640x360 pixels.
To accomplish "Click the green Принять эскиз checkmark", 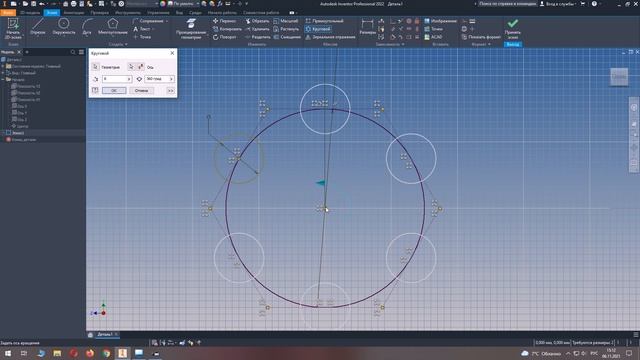I will pos(513,29).
